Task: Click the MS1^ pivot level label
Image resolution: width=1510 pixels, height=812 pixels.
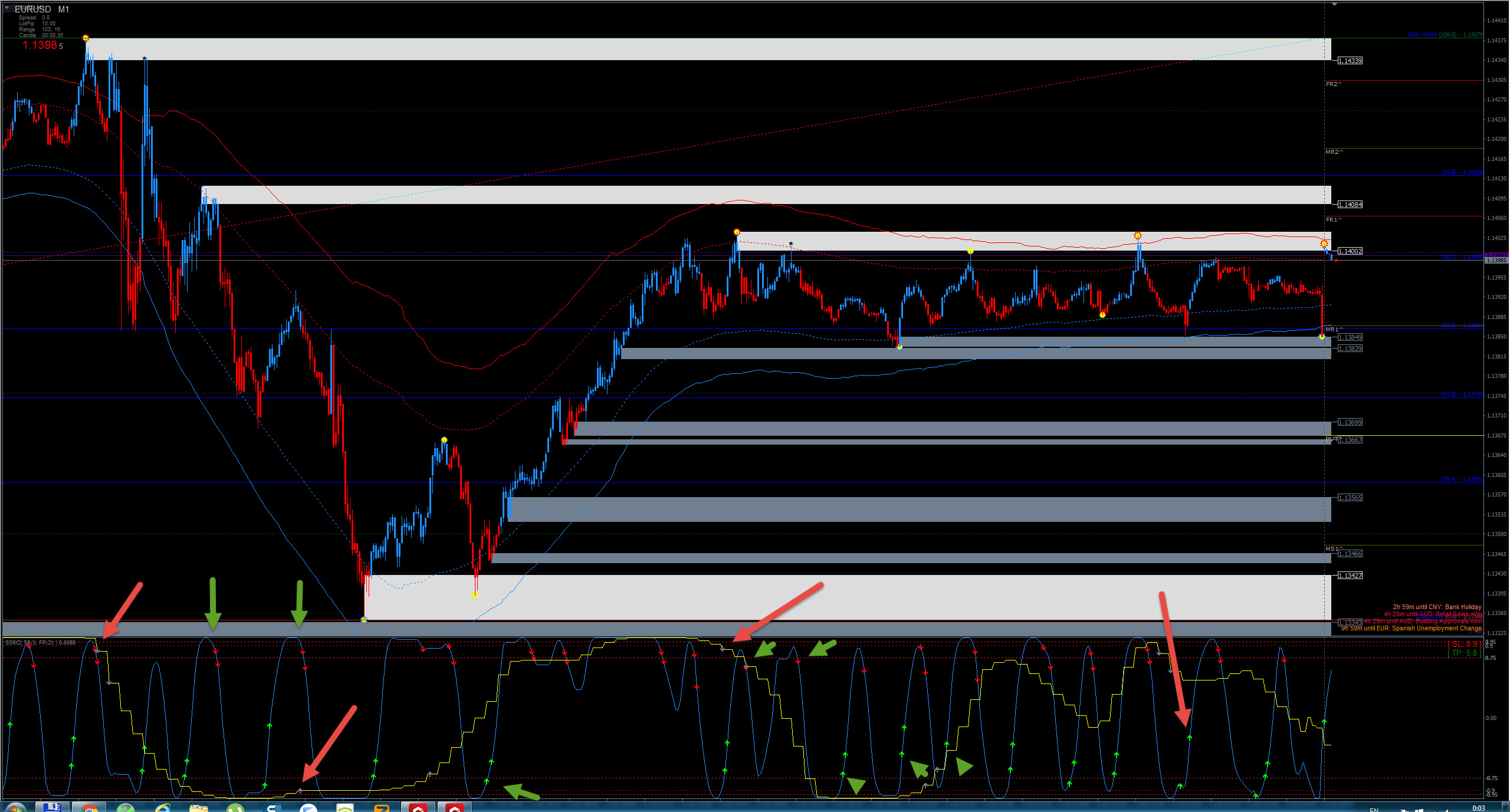Action: pos(1334,549)
